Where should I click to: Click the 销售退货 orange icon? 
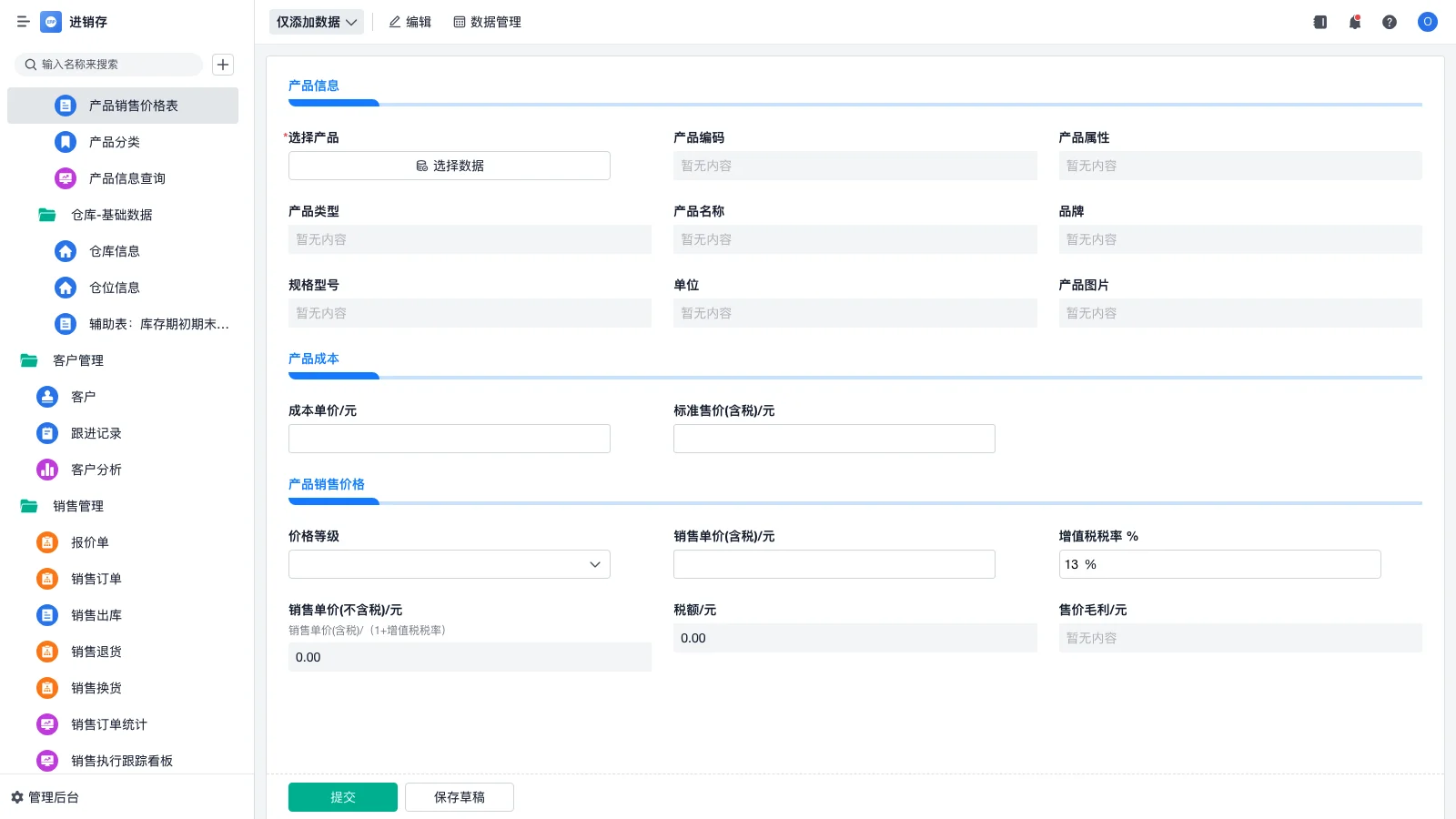pos(47,652)
